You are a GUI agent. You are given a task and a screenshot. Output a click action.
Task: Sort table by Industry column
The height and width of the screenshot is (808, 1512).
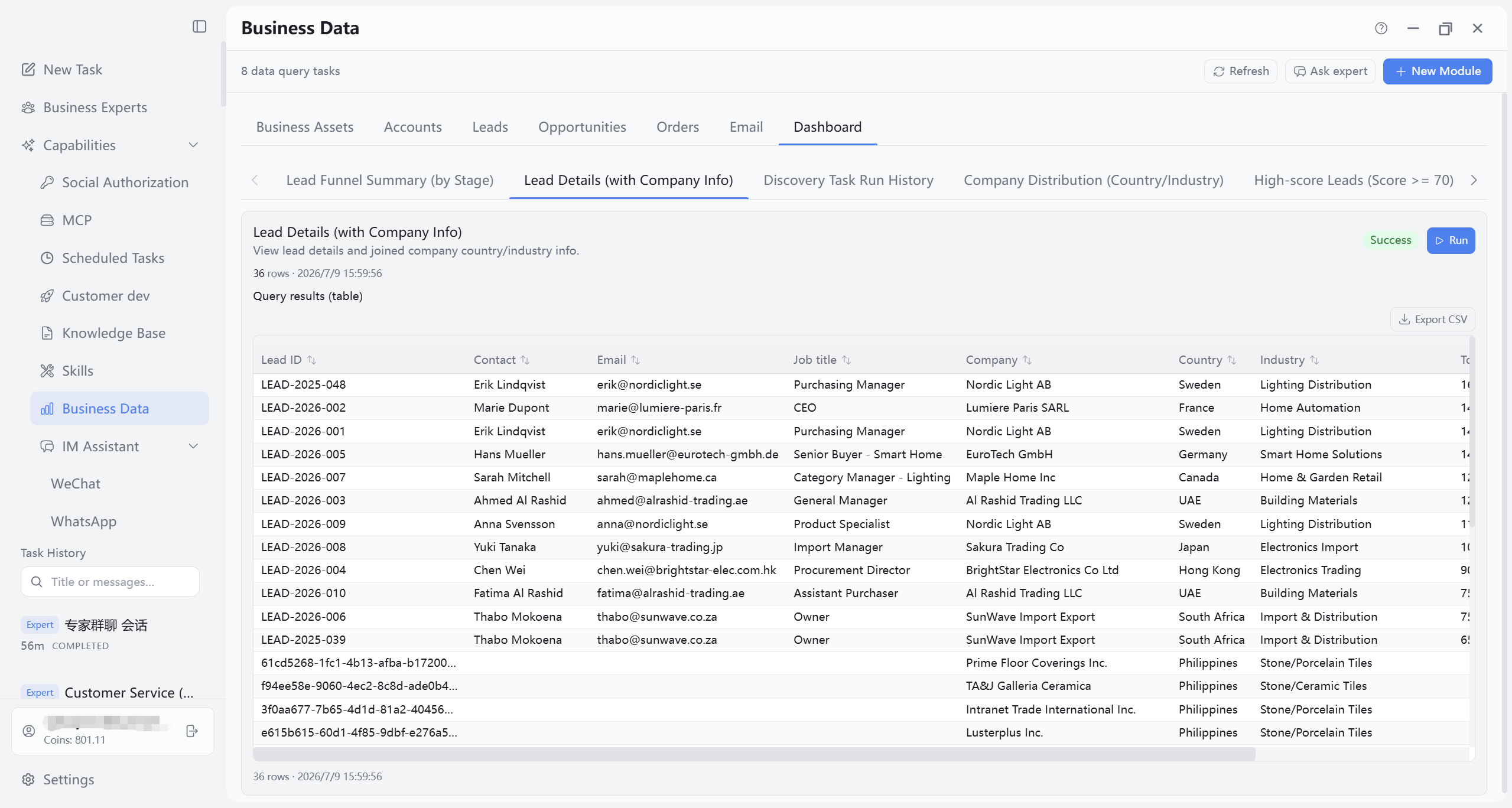1314,360
